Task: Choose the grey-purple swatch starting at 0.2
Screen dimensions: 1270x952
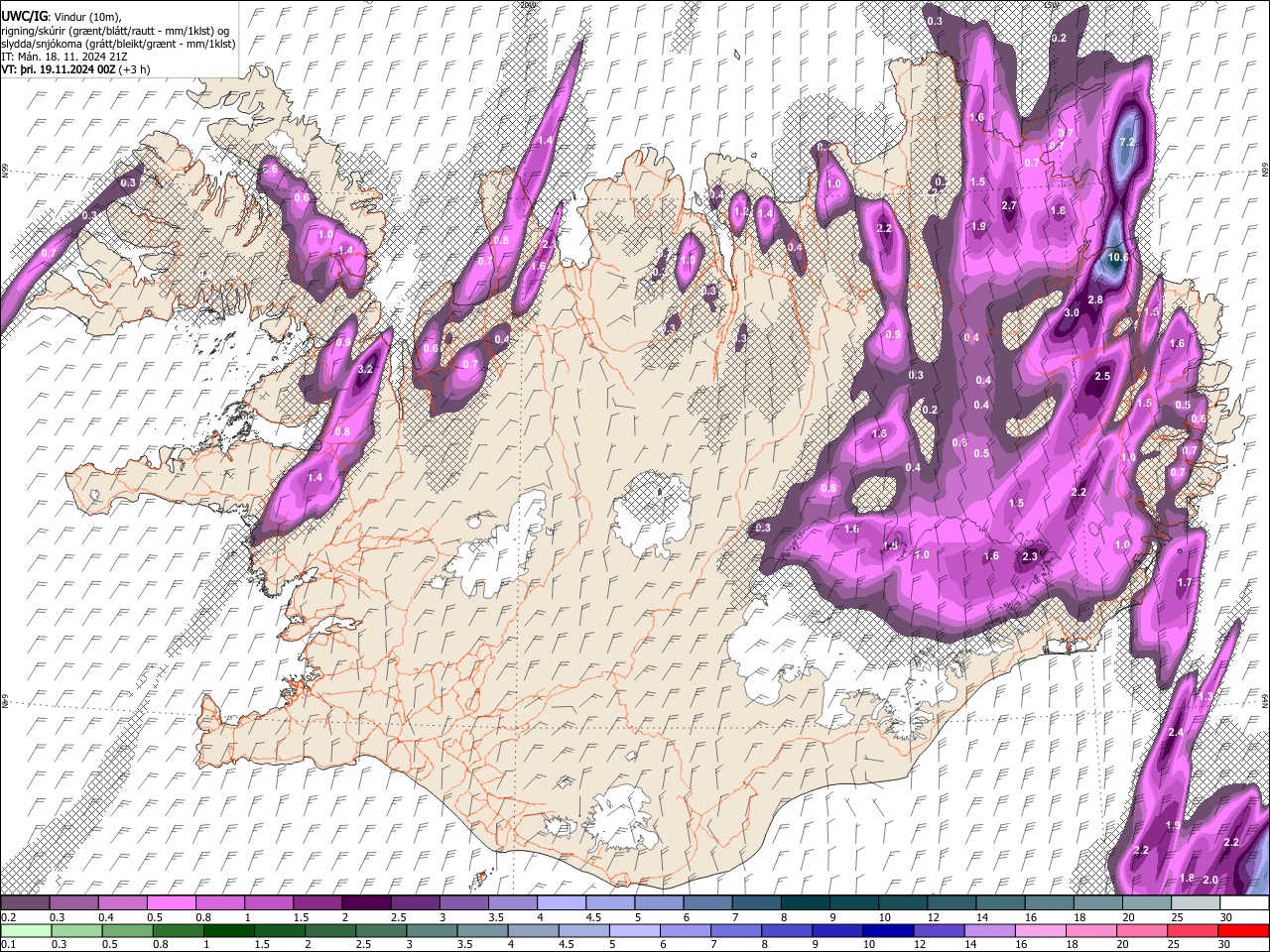Action: [25, 902]
